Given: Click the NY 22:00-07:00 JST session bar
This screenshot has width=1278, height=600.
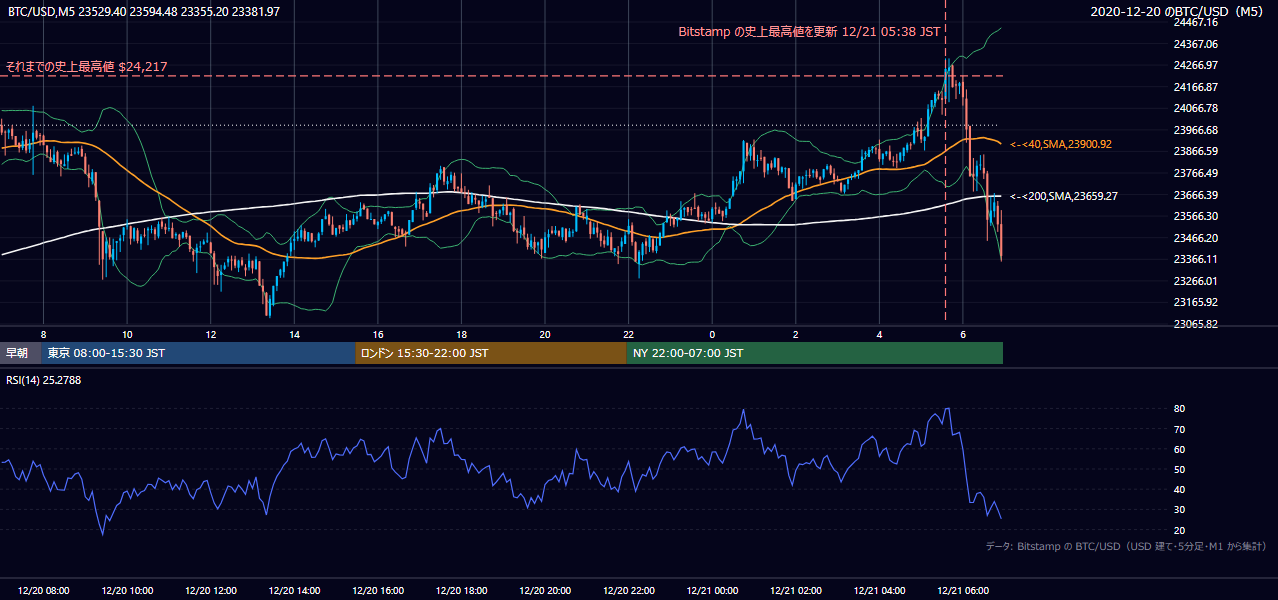Looking at the screenshot, I should coord(814,353).
